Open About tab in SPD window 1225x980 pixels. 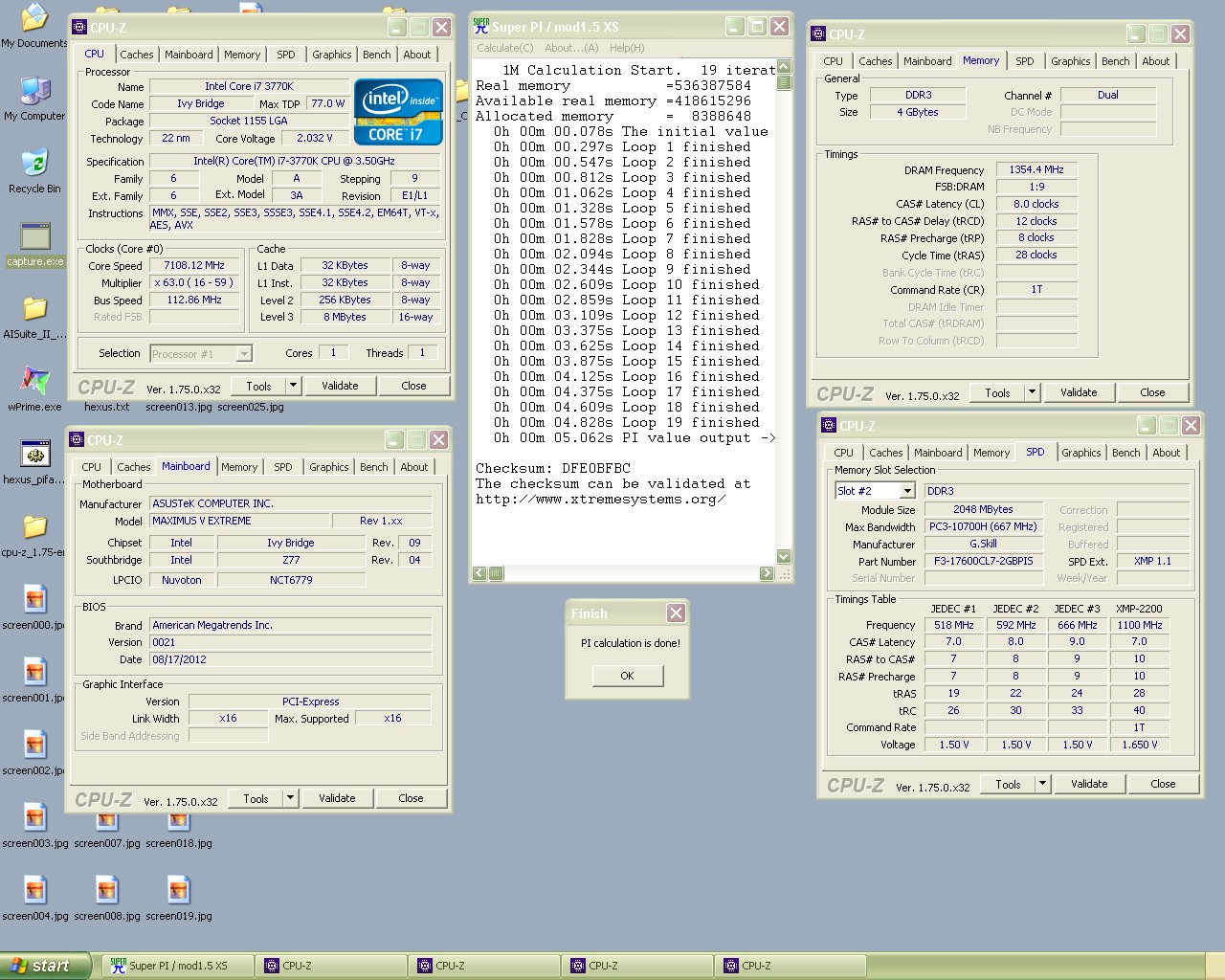pyautogui.click(x=1166, y=453)
